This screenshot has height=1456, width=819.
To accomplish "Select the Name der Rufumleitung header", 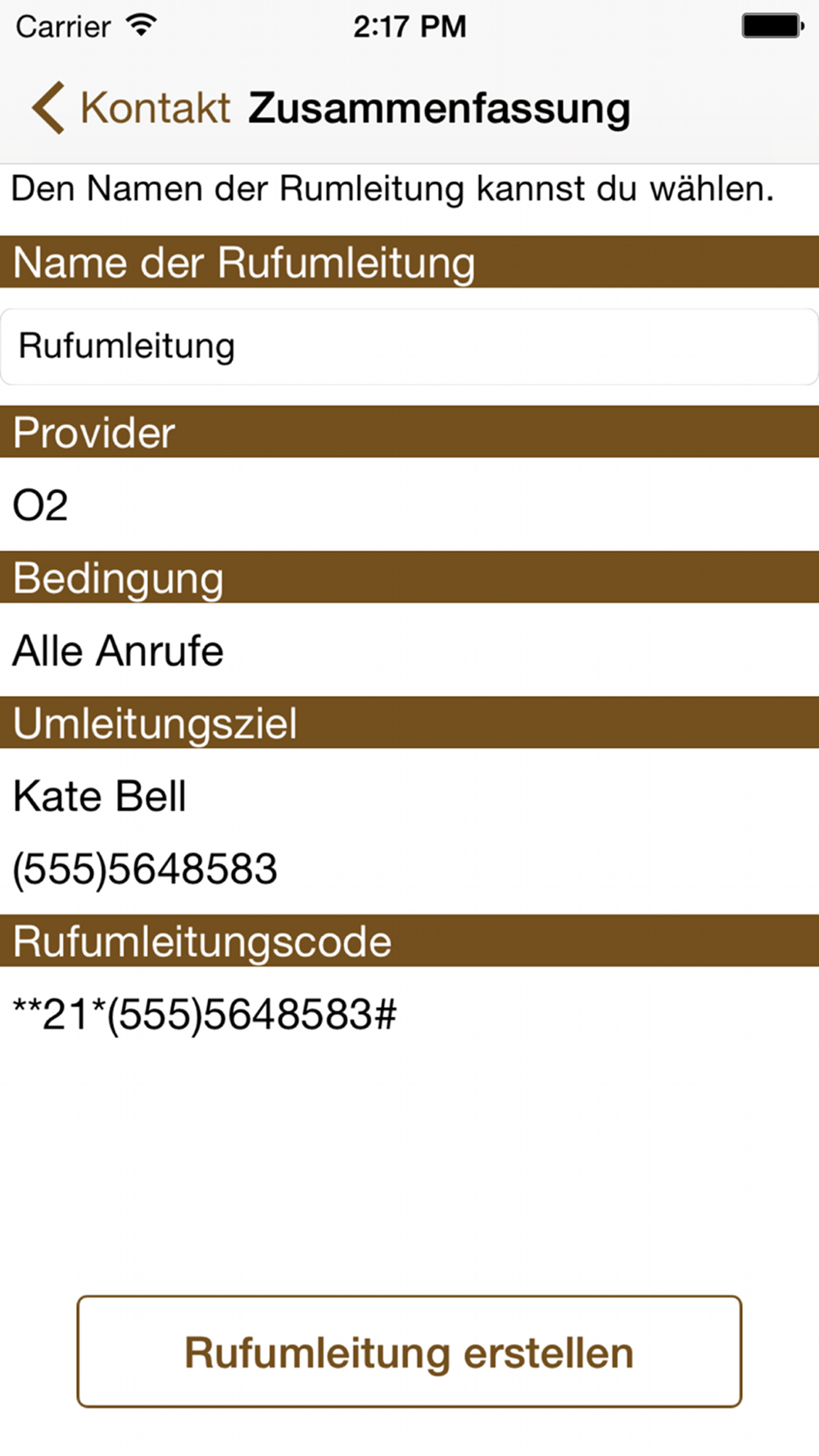I will pos(409,262).
